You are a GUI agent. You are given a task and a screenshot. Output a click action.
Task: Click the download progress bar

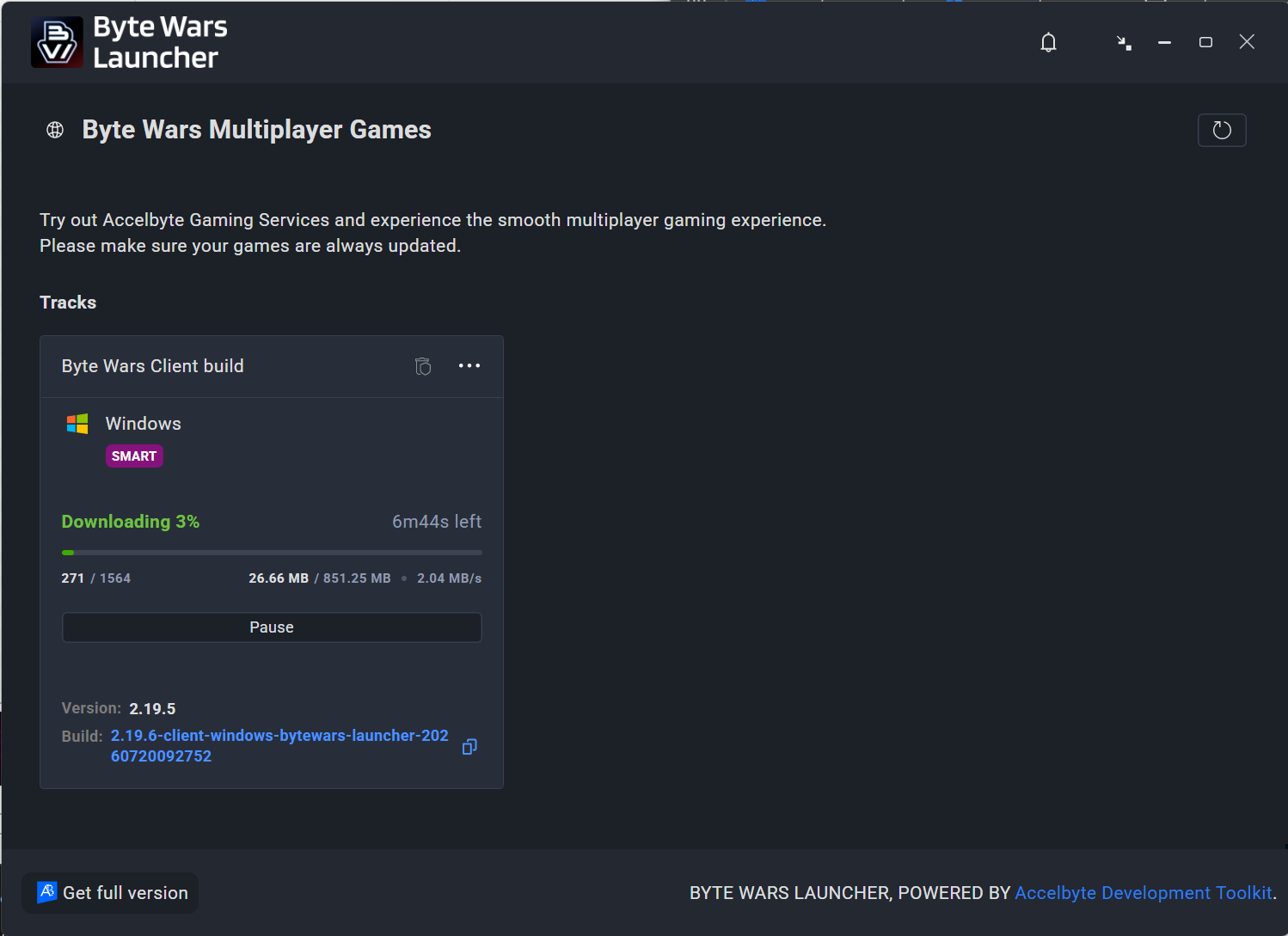pyautogui.click(x=272, y=553)
